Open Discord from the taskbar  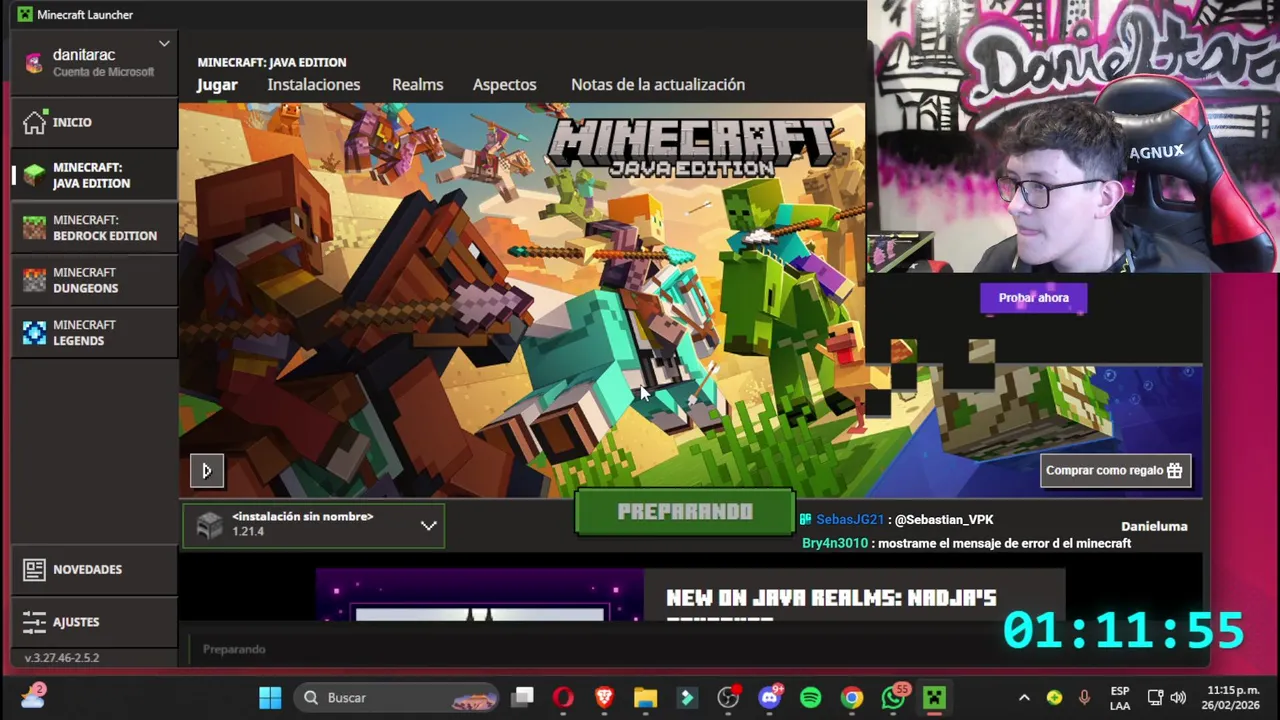[769, 698]
